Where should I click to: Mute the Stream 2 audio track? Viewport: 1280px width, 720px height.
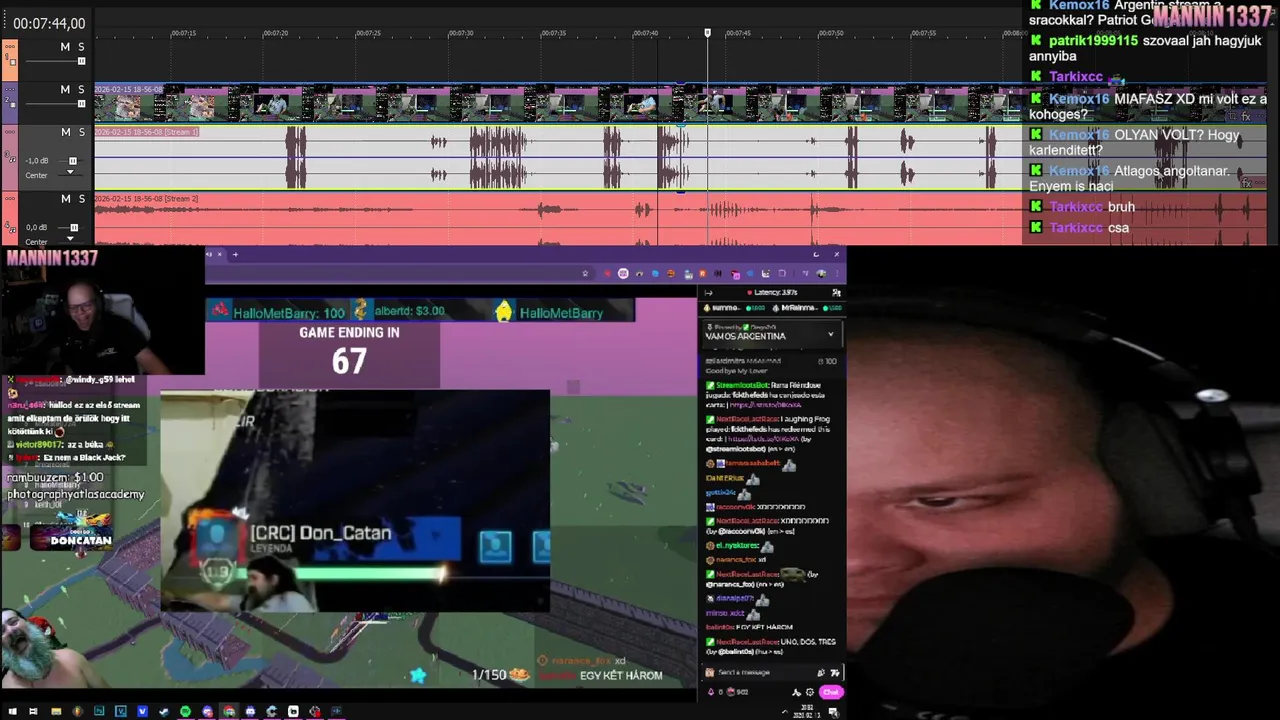pos(66,199)
